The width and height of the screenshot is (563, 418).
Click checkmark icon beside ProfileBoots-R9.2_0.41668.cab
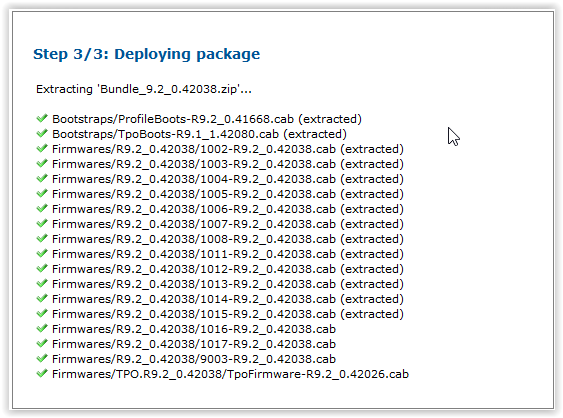[x=42, y=118]
